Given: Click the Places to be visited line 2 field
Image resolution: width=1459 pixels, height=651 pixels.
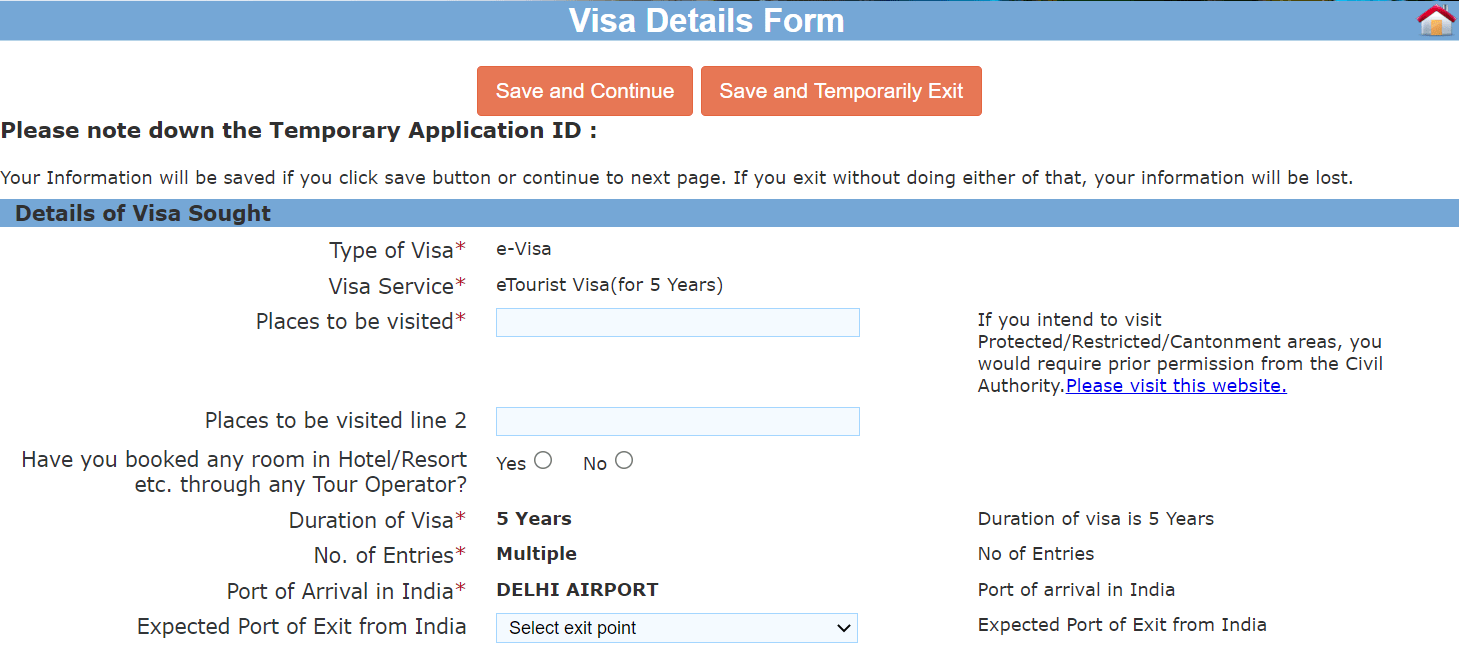Looking at the screenshot, I should 677,421.
